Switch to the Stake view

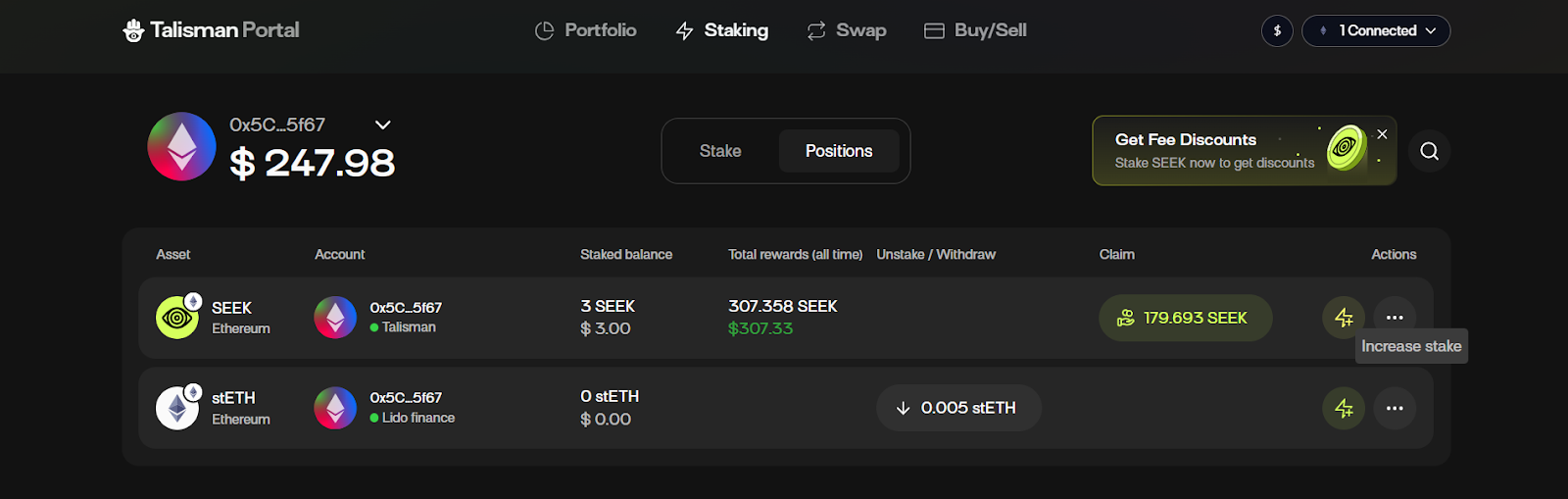pos(720,151)
